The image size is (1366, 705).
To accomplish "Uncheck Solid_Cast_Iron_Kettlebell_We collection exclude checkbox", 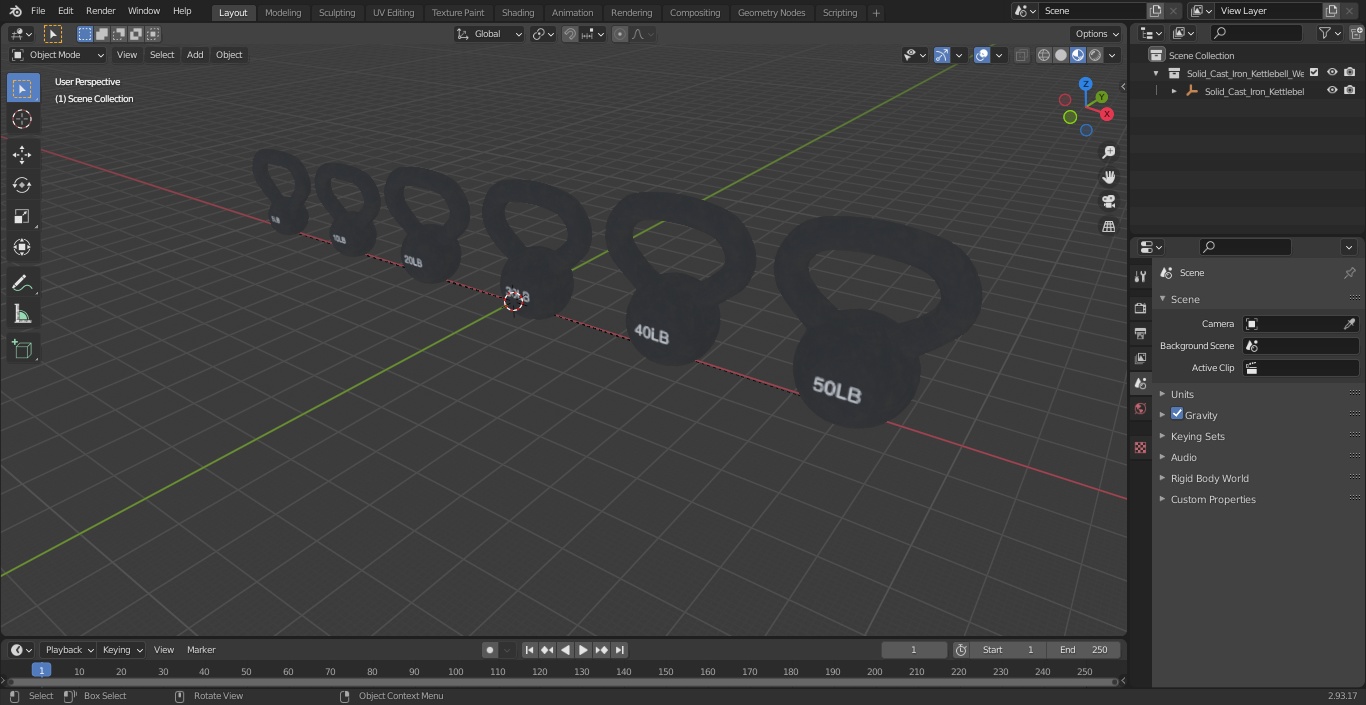I will [x=1314, y=73].
